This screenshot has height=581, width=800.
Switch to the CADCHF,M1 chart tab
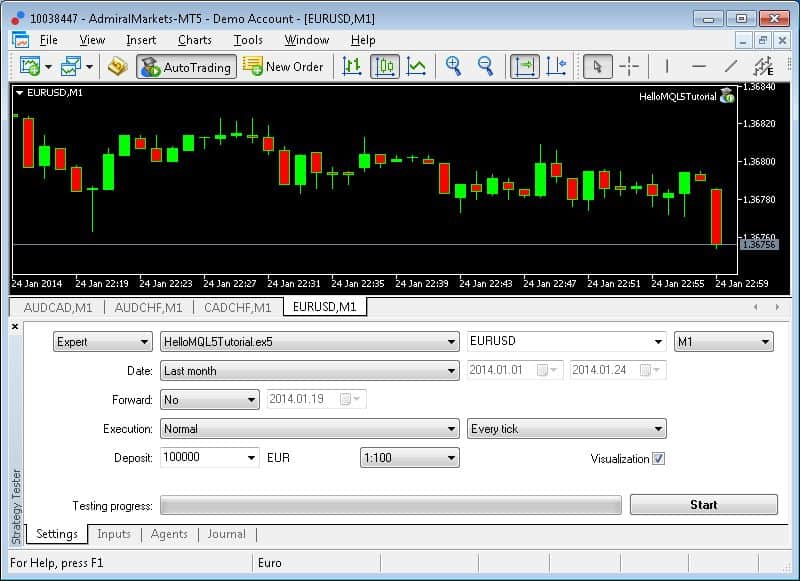pyautogui.click(x=237, y=308)
